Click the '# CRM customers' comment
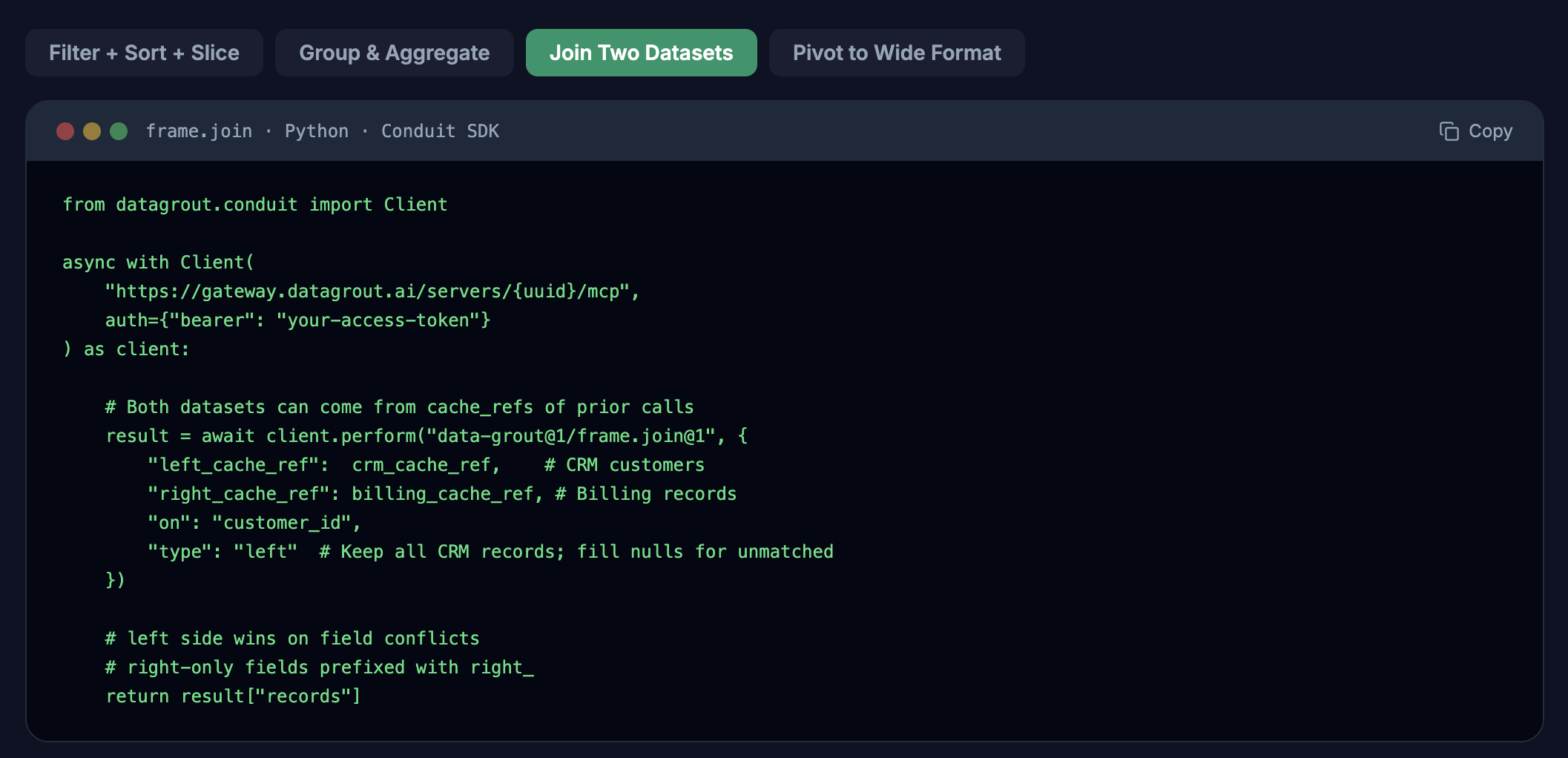 tap(625, 465)
